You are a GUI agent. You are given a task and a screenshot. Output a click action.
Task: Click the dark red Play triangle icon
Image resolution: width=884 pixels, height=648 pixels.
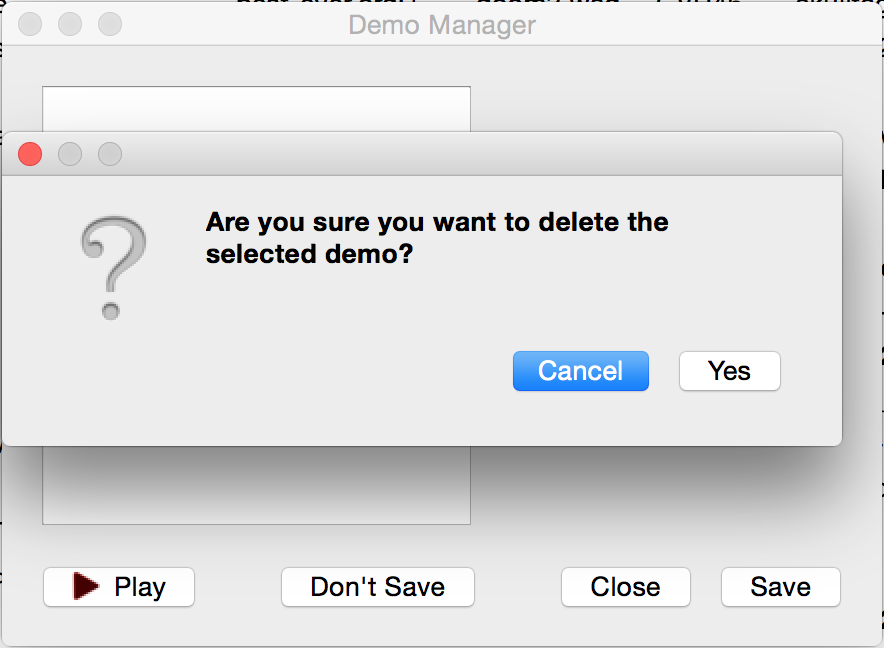pos(87,586)
